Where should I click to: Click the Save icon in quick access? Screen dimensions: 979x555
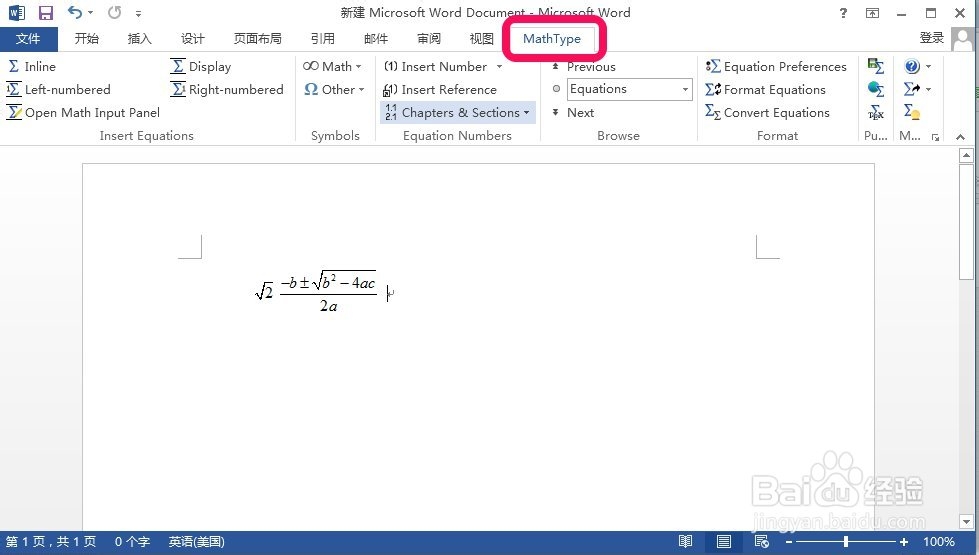46,12
